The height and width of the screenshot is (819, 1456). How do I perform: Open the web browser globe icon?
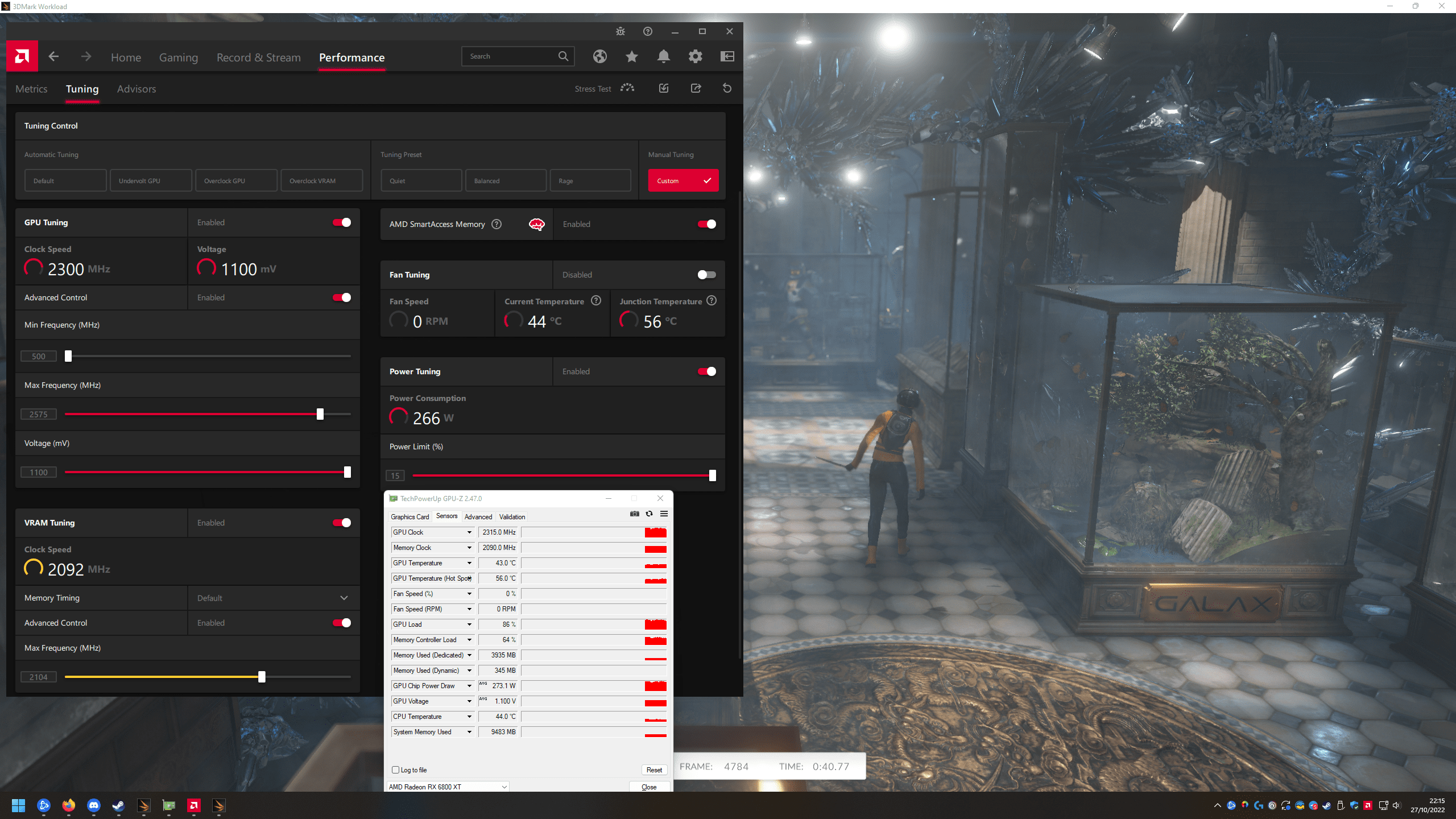600,56
